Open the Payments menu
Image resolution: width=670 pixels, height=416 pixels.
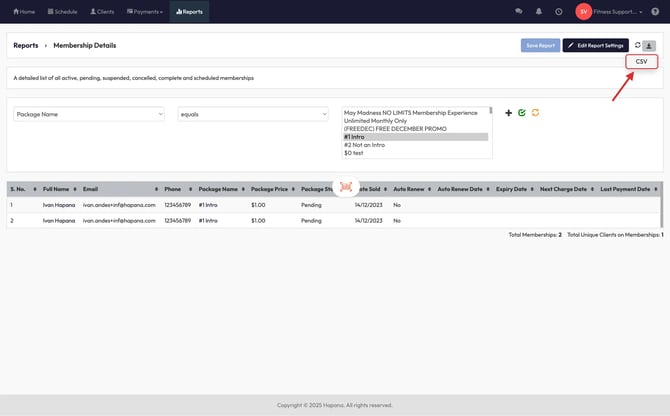pos(145,12)
